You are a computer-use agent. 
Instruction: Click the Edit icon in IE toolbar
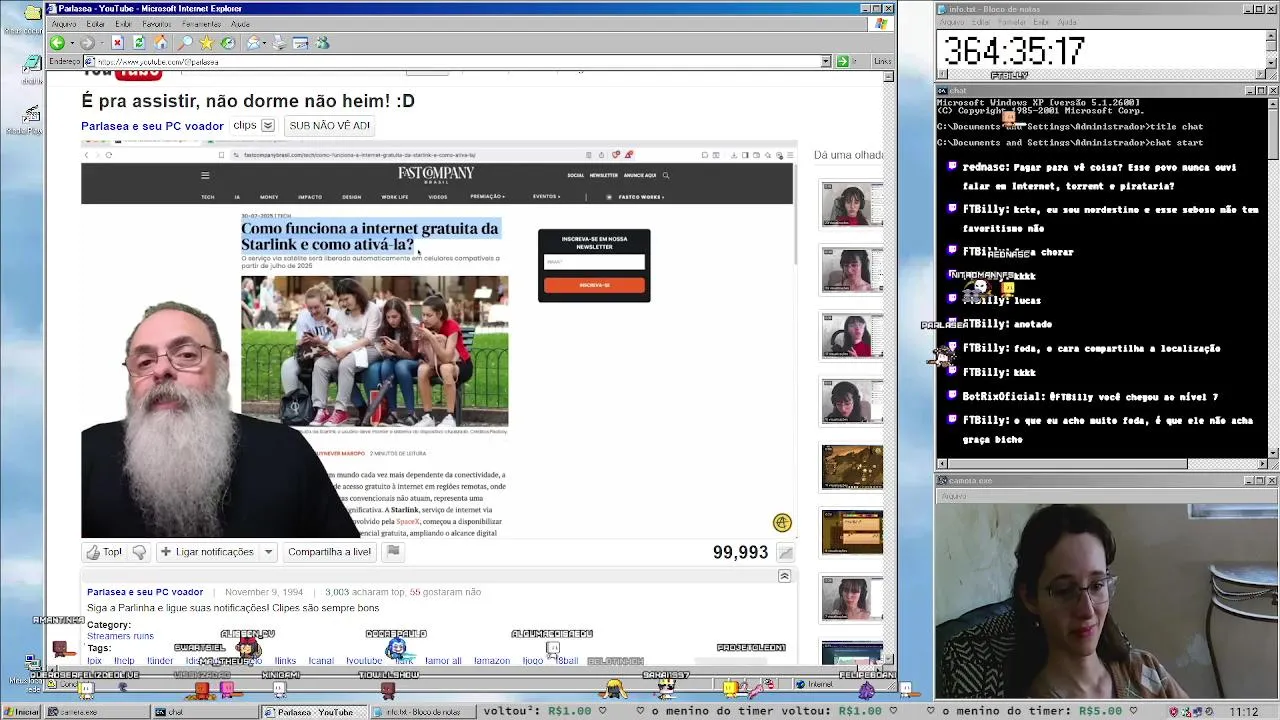[300, 43]
